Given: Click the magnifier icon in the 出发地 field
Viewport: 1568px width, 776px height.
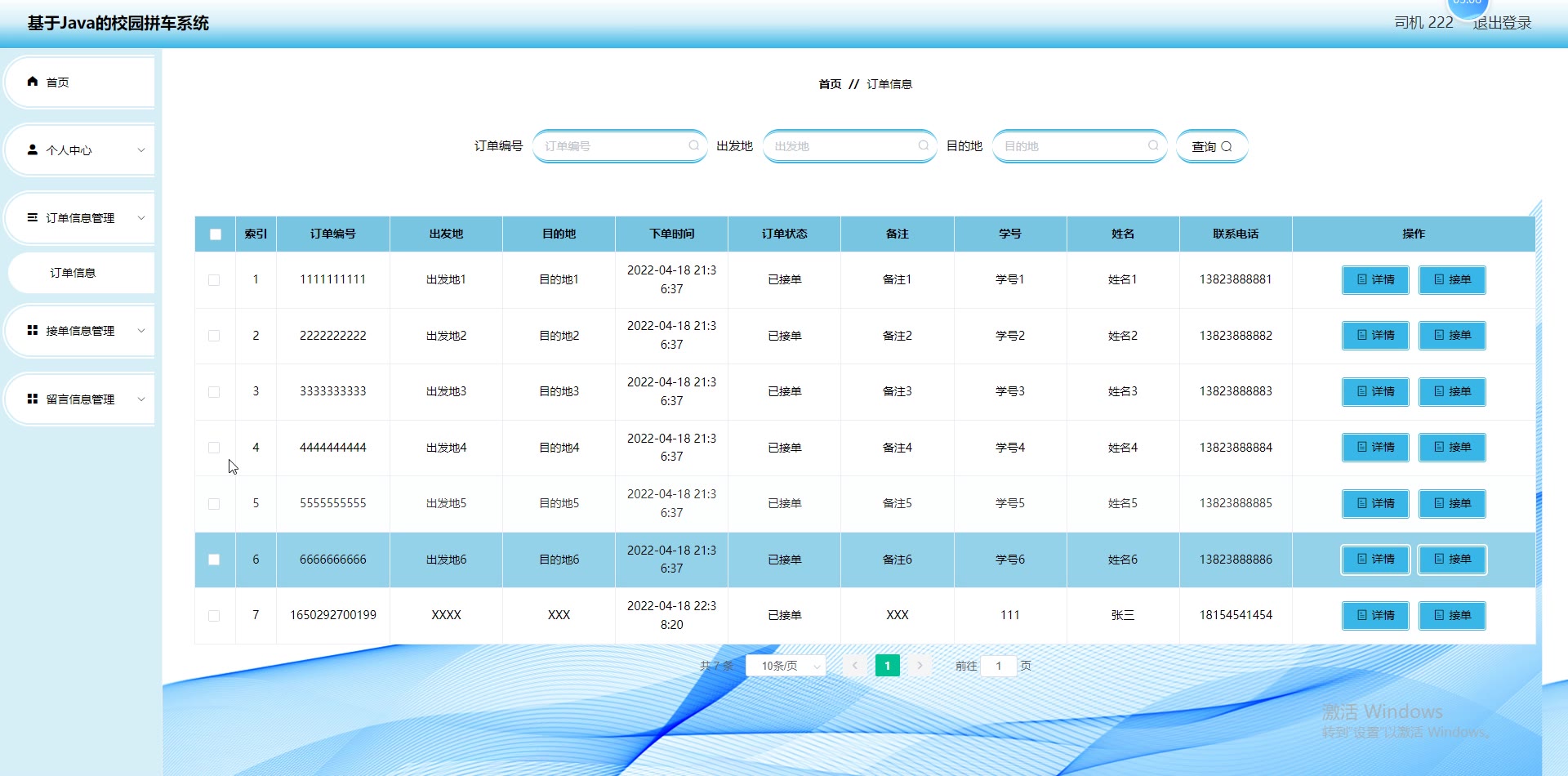Looking at the screenshot, I should click(x=923, y=146).
